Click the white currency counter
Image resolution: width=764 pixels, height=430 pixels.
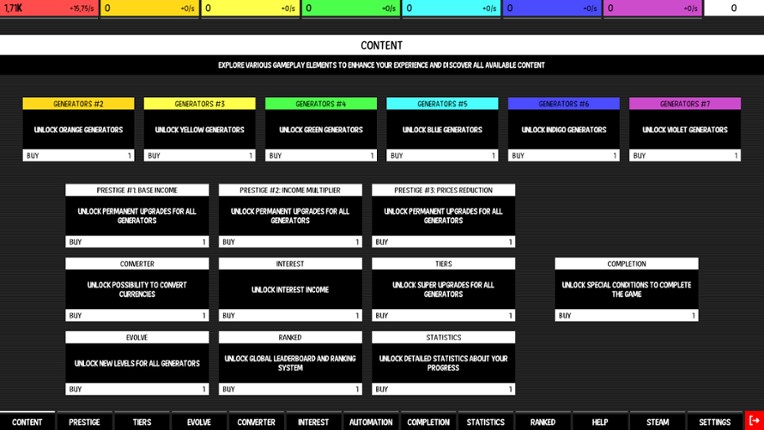pyautogui.click(x=734, y=8)
